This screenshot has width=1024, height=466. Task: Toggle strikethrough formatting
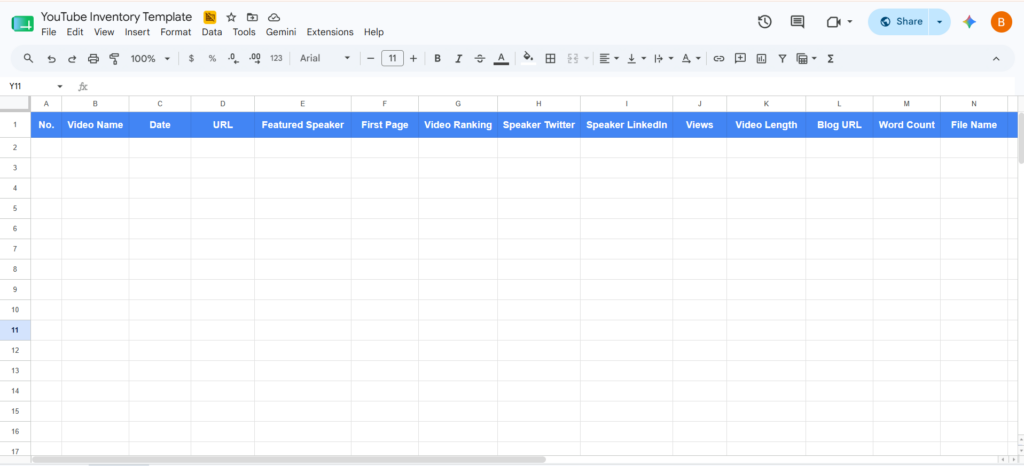tap(479, 59)
